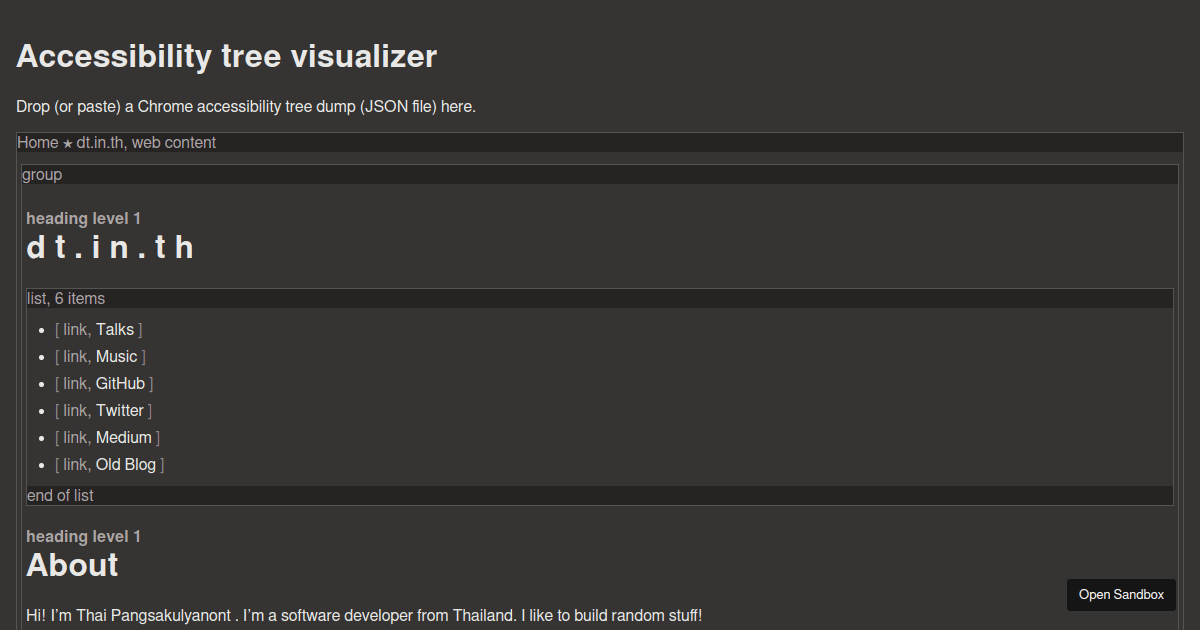Click the 'heading level 1' label above About
The image size is (1200, 630).
pyautogui.click(x=83, y=536)
